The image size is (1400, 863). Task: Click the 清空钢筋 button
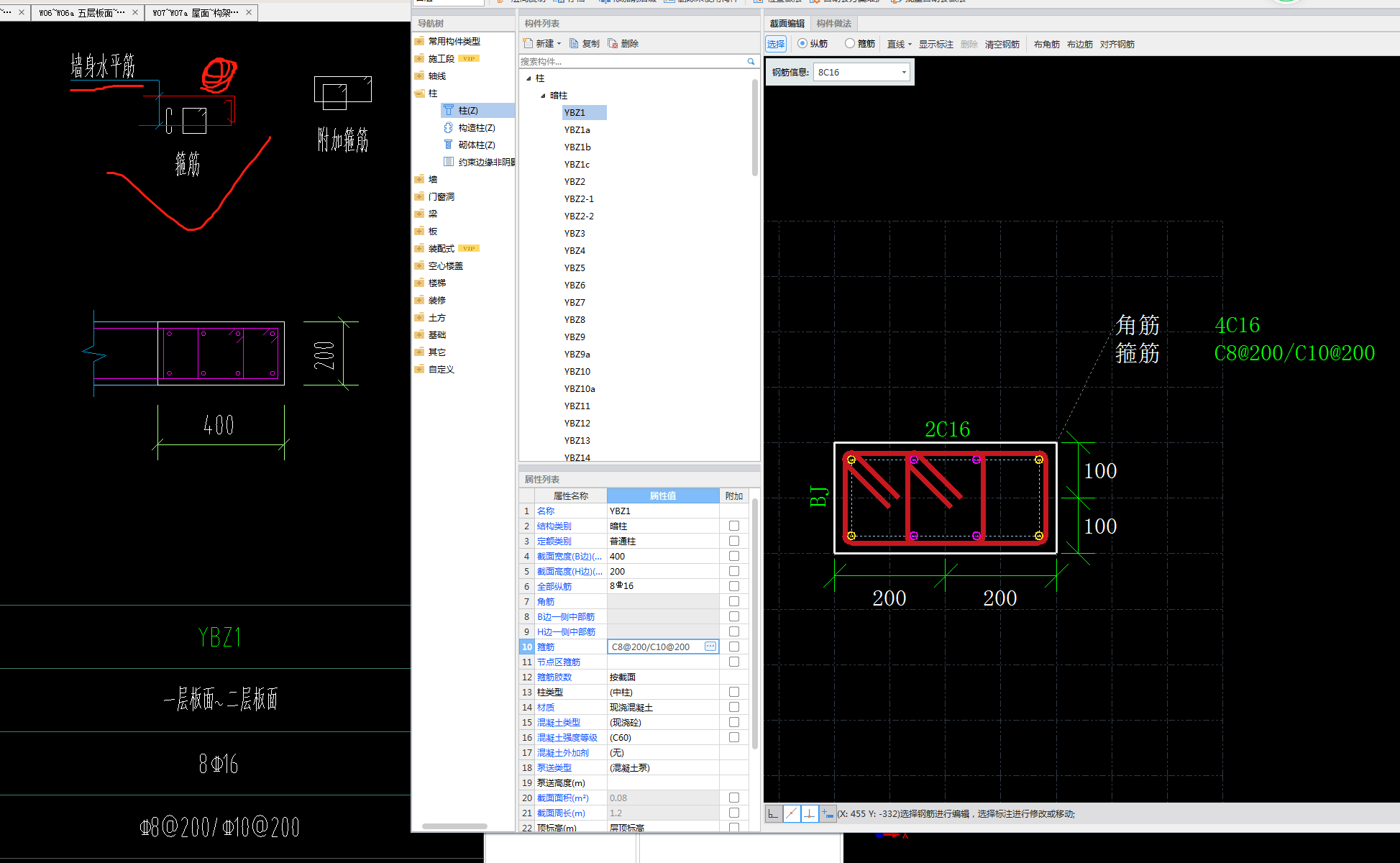click(1002, 45)
